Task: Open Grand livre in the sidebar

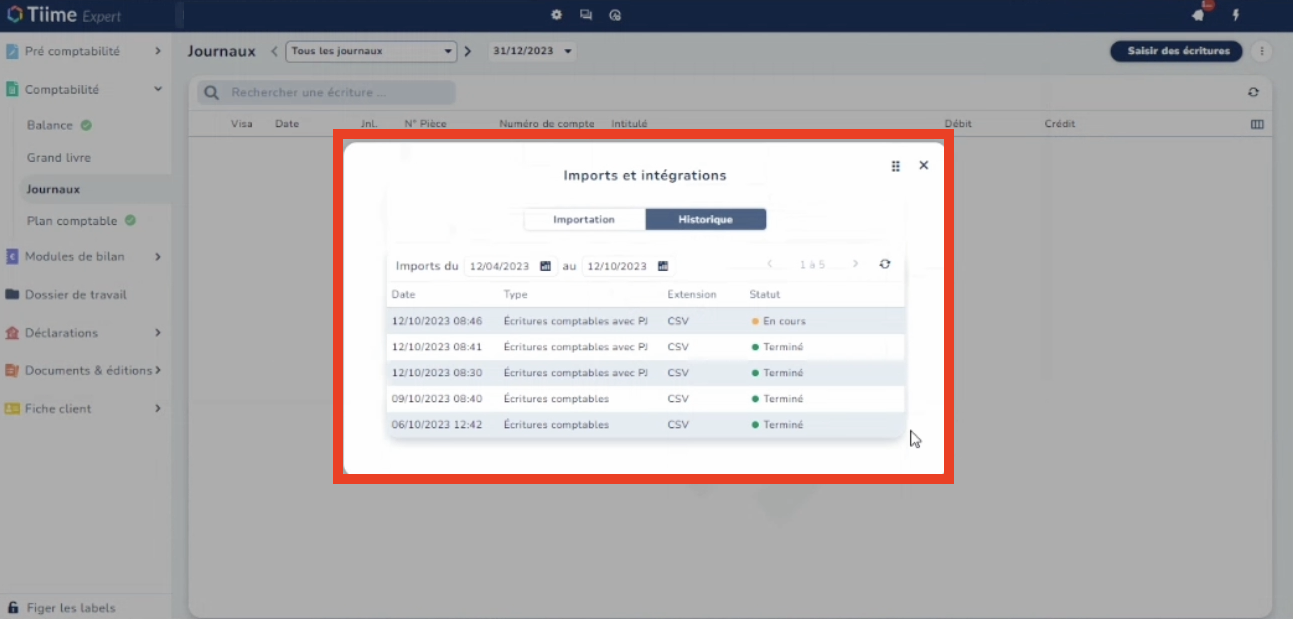Action: click(59, 157)
